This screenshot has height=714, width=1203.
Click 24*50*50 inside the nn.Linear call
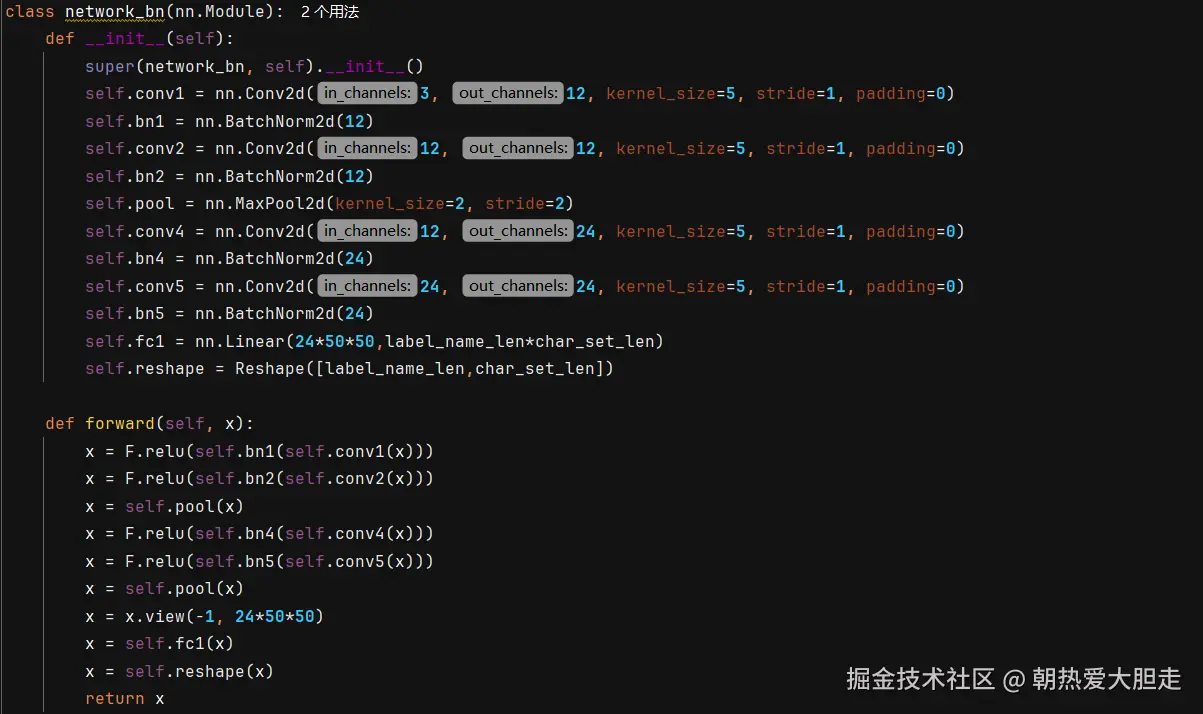pyautogui.click(x=335, y=342)
